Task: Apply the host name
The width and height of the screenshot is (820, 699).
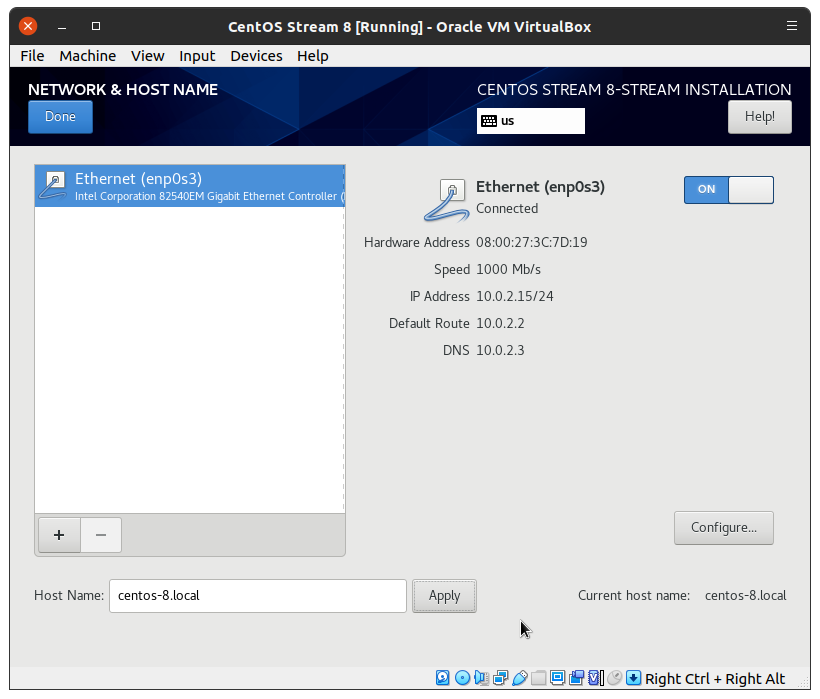Action: pyautogui.click(x=444, y=596)
